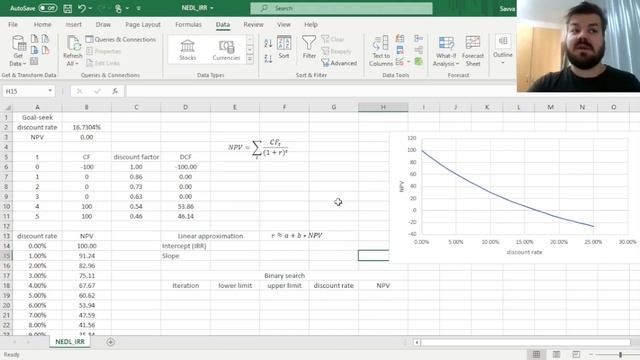The image size is (640, 360).
Task: Click into the Search box
Action: pos(341,8)
